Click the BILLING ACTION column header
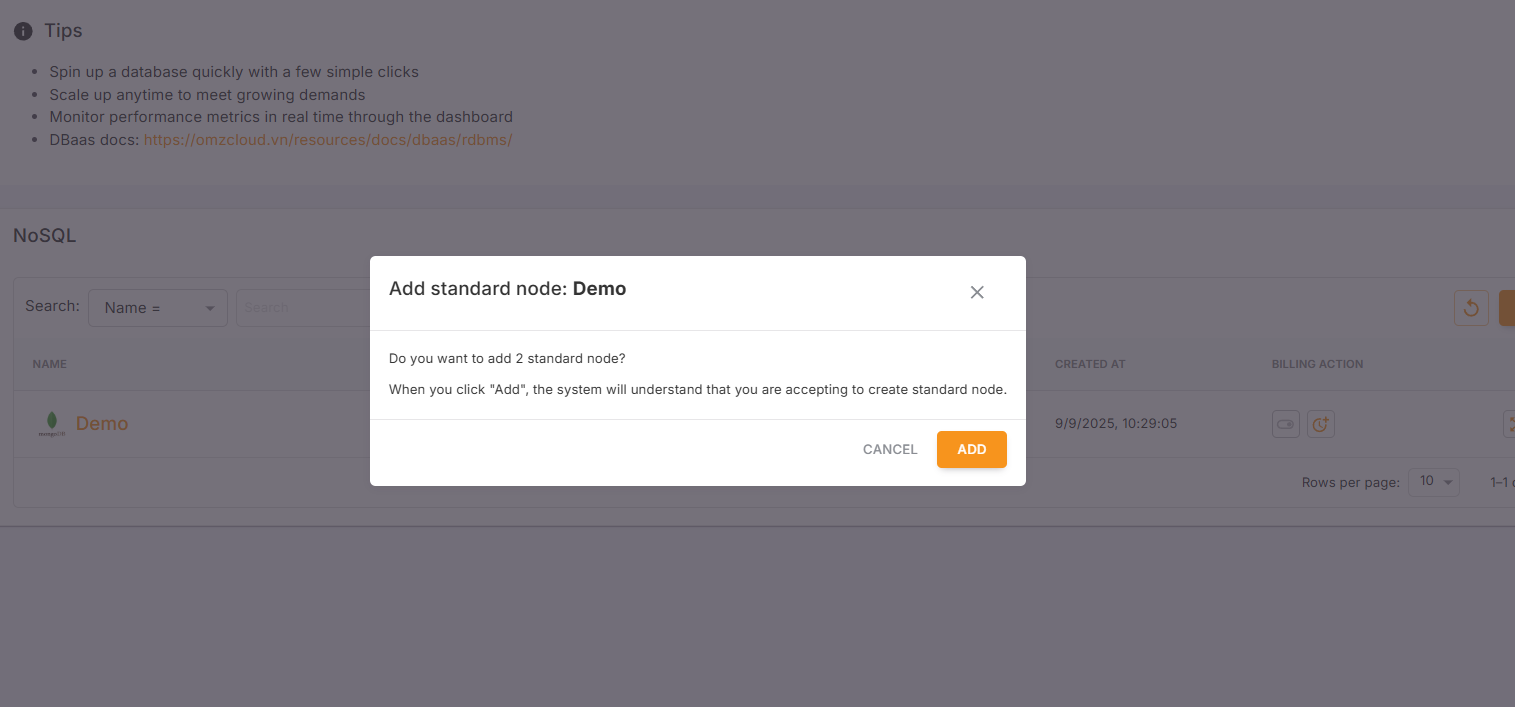 click(x=1317, y=363)
